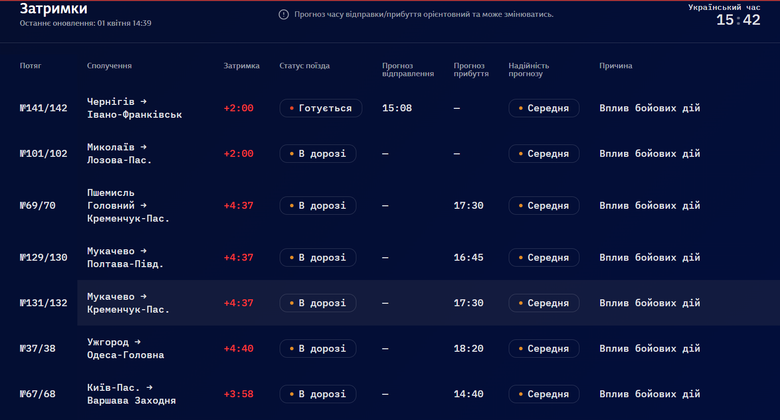Click the В дорозі status for train 101/102
Viewport: 780px width, 420px height.
(317, 154)
